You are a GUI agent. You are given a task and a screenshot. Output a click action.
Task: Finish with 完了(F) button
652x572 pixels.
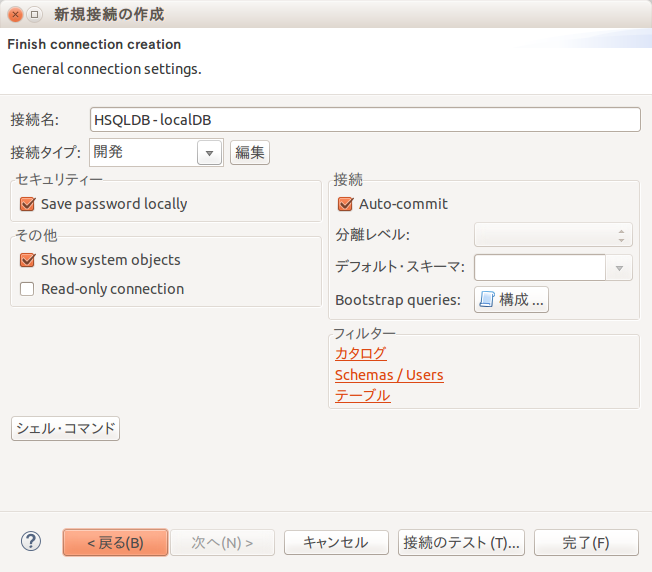(586, 542)
